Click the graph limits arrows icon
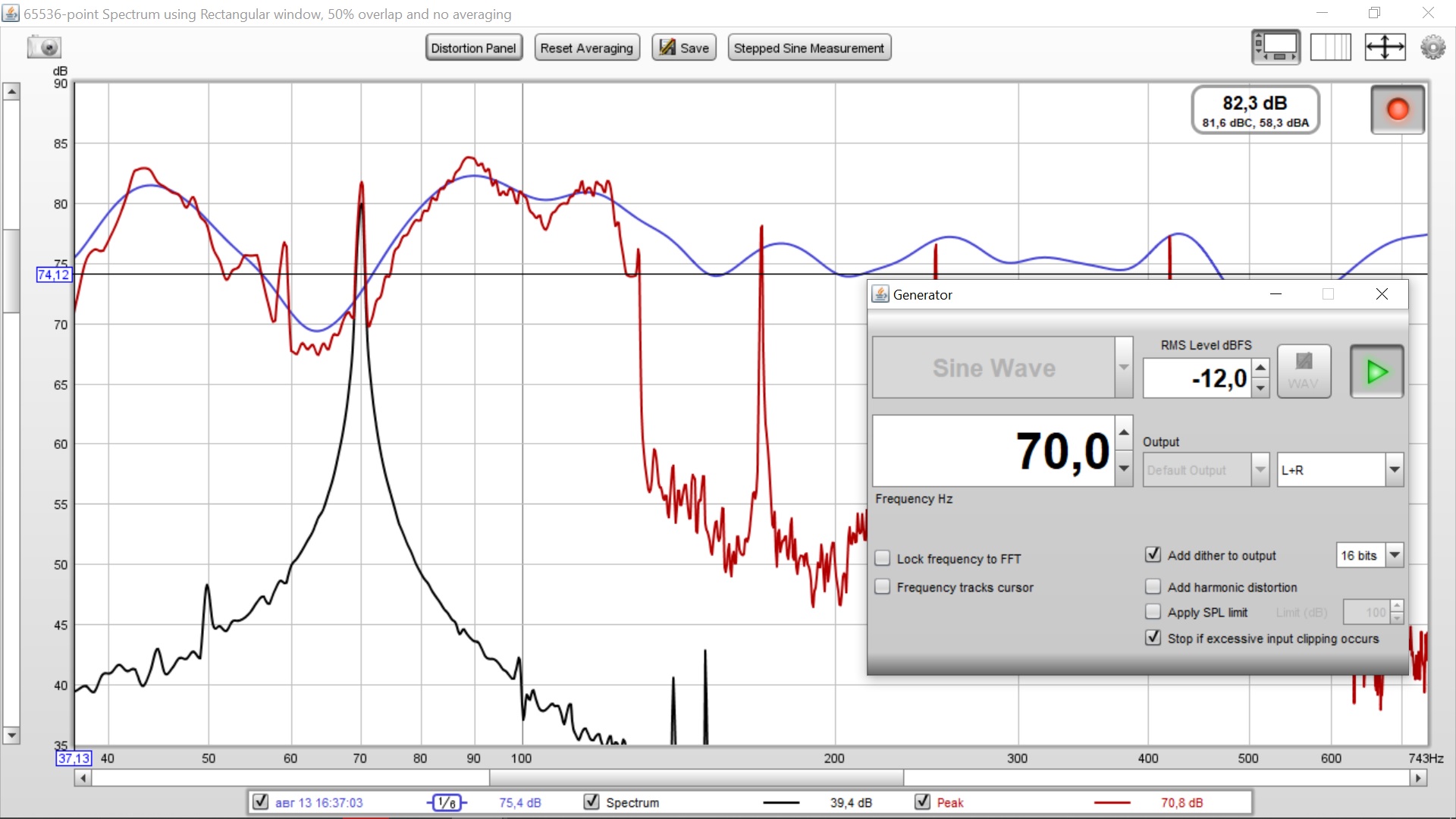Image resolution: width=1456 pixels, height=819 pixels. [x=1385, y=48]
